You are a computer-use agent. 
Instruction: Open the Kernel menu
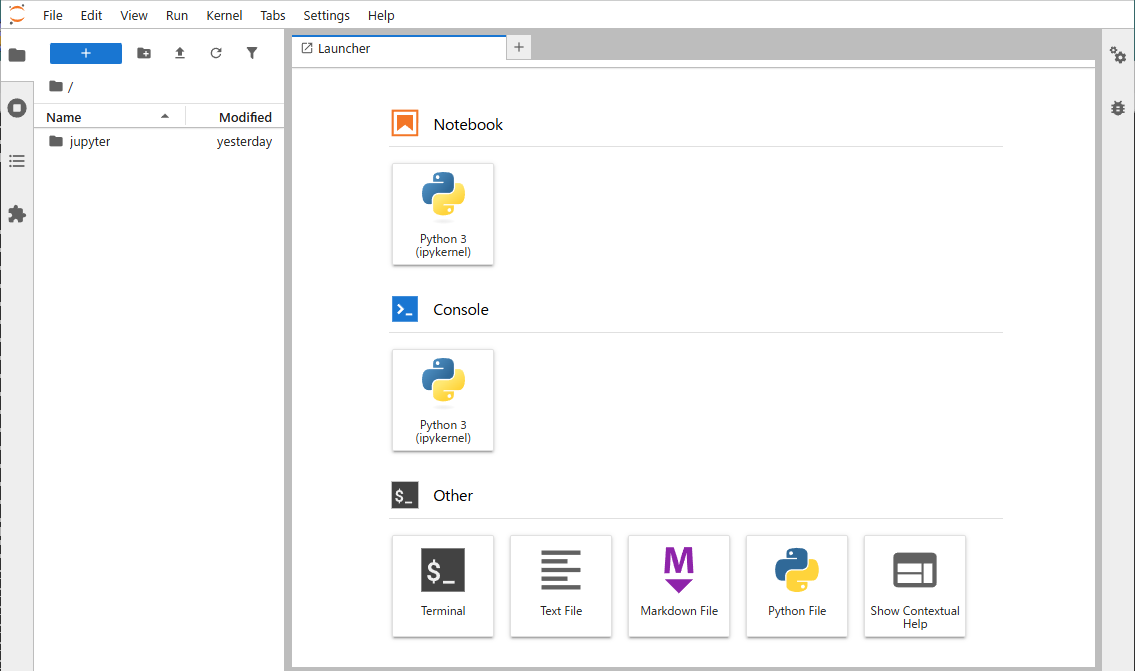(224, 15)
